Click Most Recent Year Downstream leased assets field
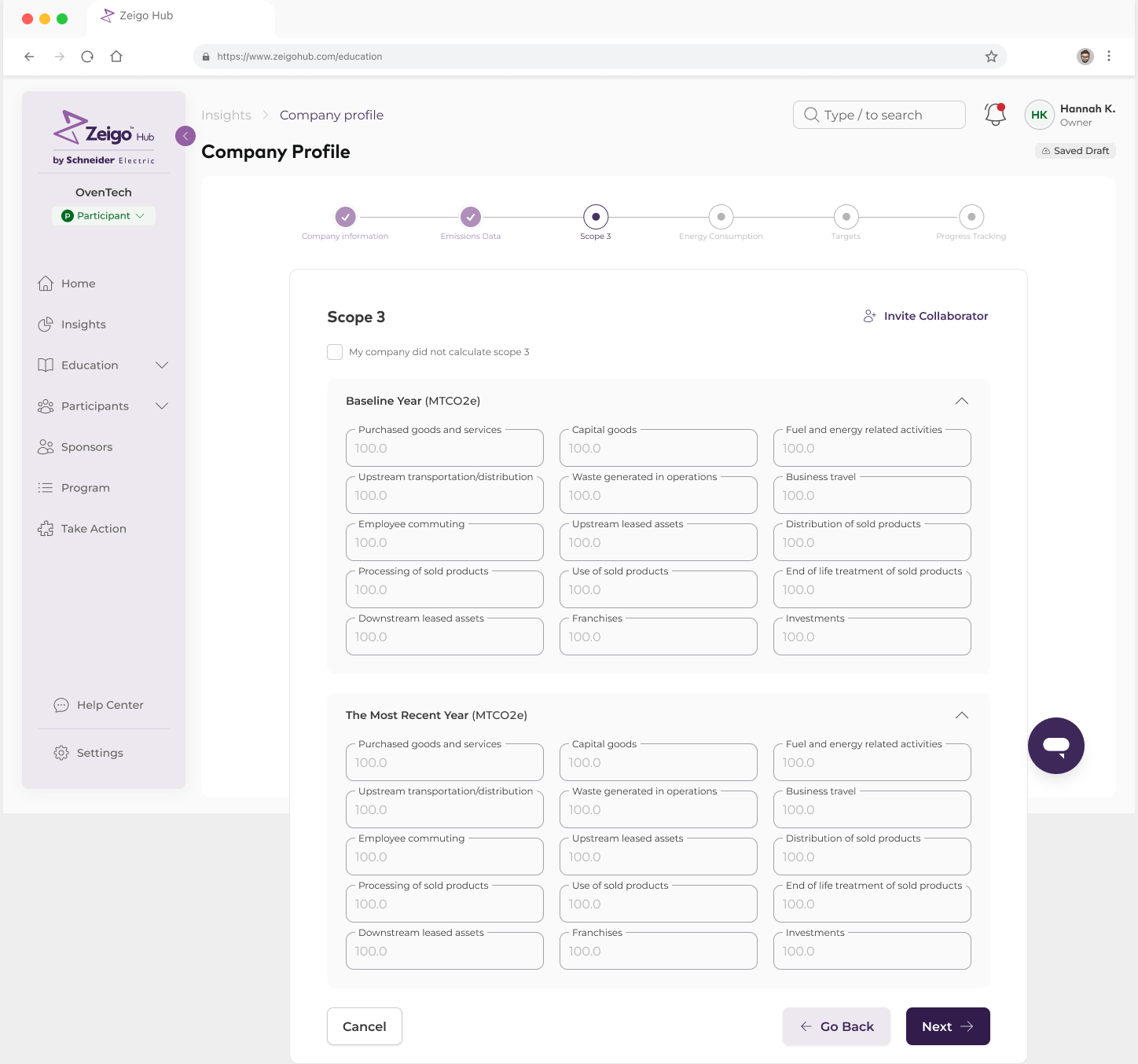This screenshot has width=1138, height=1064. [x=445, y=951]
